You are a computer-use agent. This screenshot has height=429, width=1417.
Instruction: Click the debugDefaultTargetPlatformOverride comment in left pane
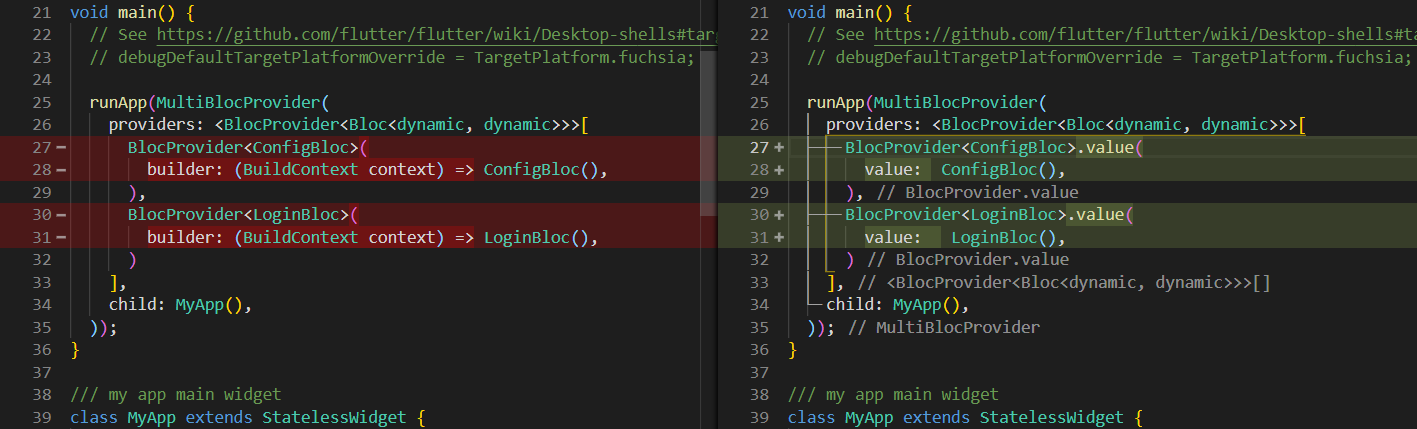[392, 57]
